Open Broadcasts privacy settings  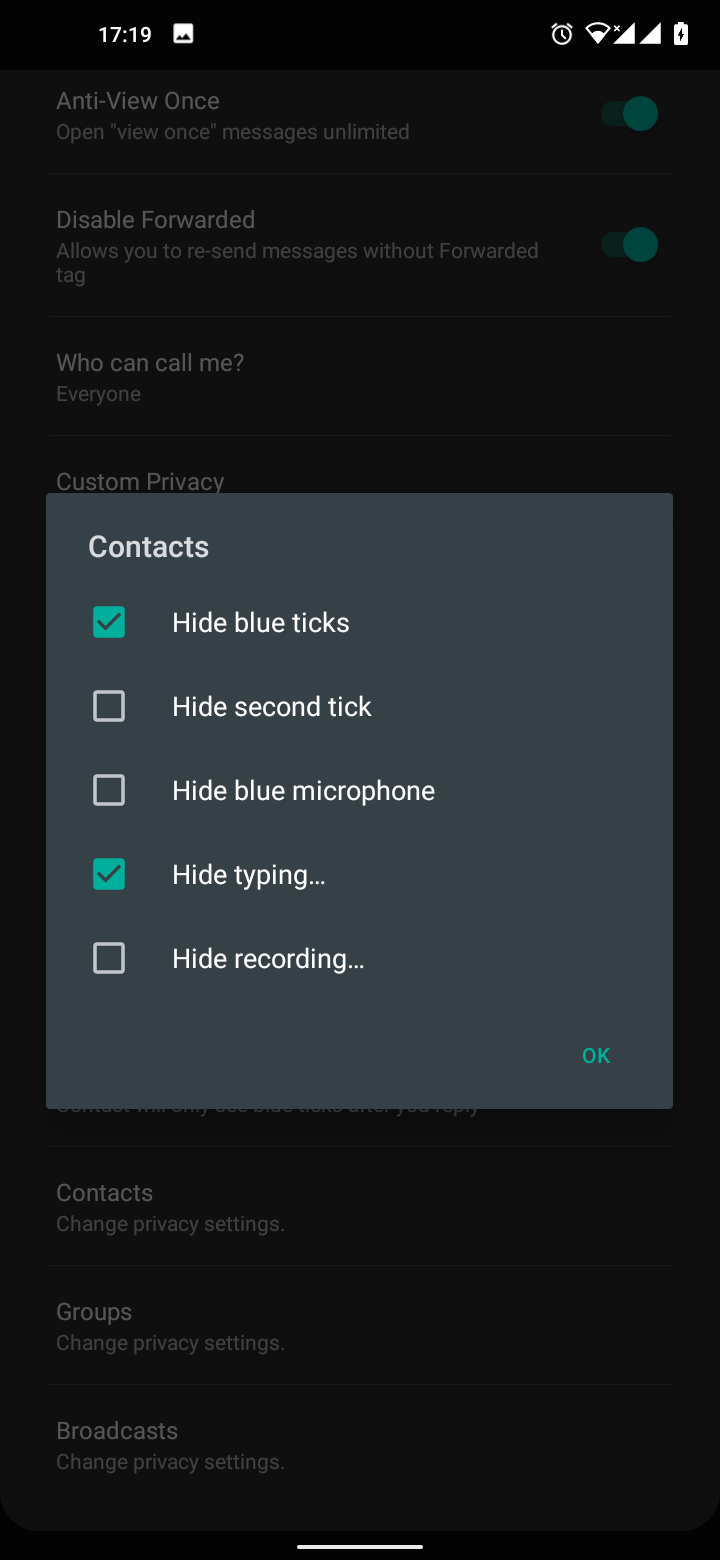(170, 1444)
